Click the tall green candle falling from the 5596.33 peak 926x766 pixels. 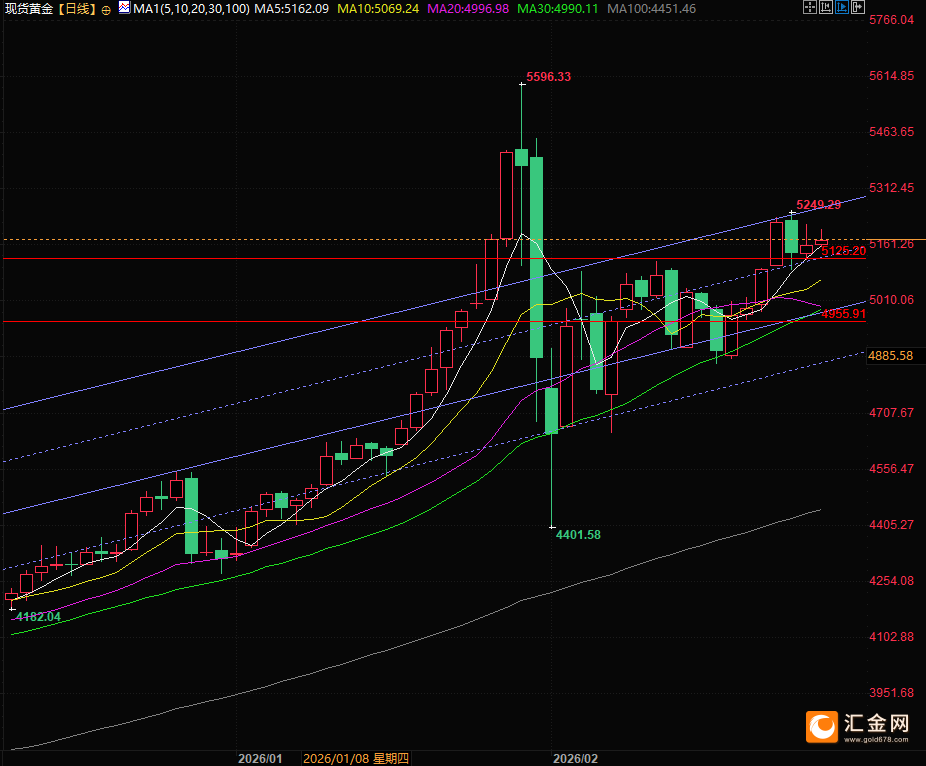[x=536, y=257]
